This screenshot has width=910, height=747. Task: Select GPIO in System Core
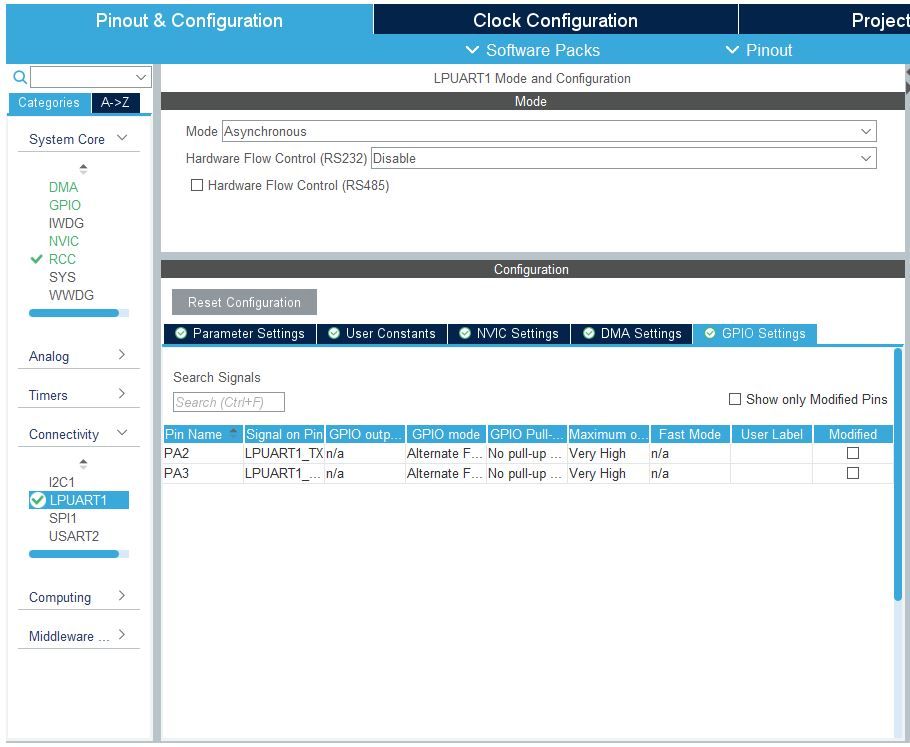[64, 205]
